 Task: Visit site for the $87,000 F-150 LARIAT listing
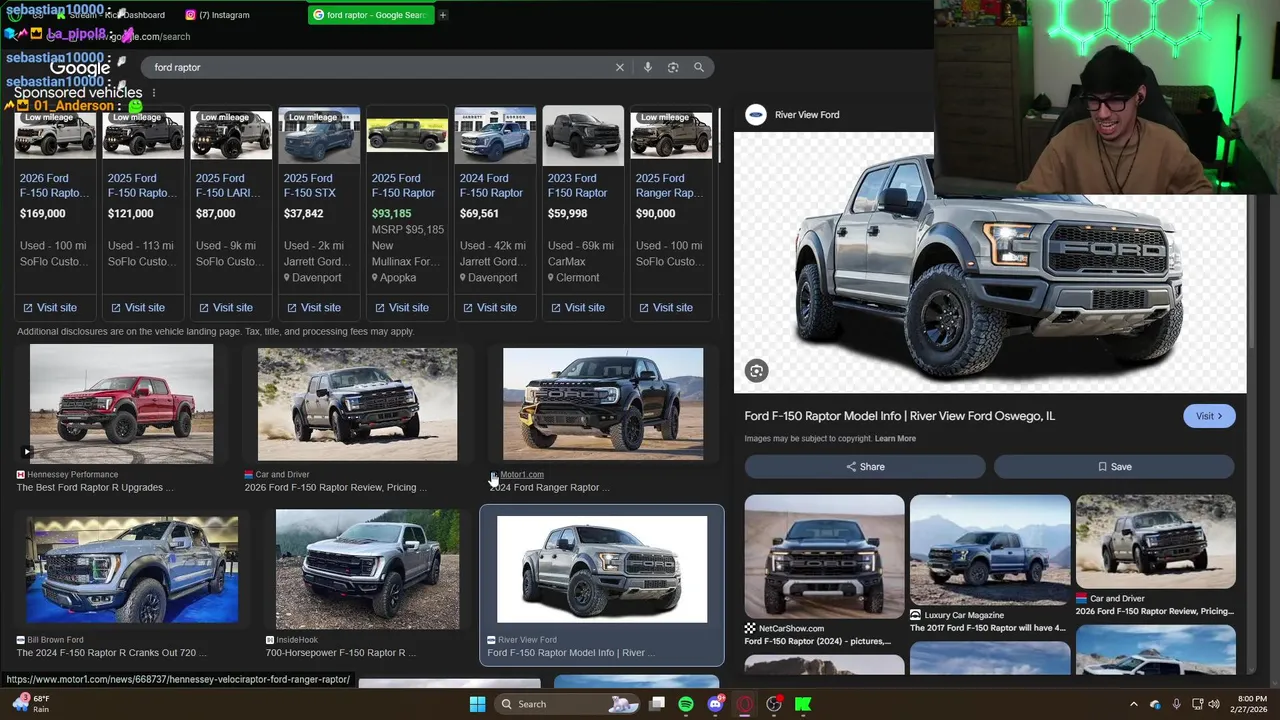pyautogui.click(x=226, y=307)
